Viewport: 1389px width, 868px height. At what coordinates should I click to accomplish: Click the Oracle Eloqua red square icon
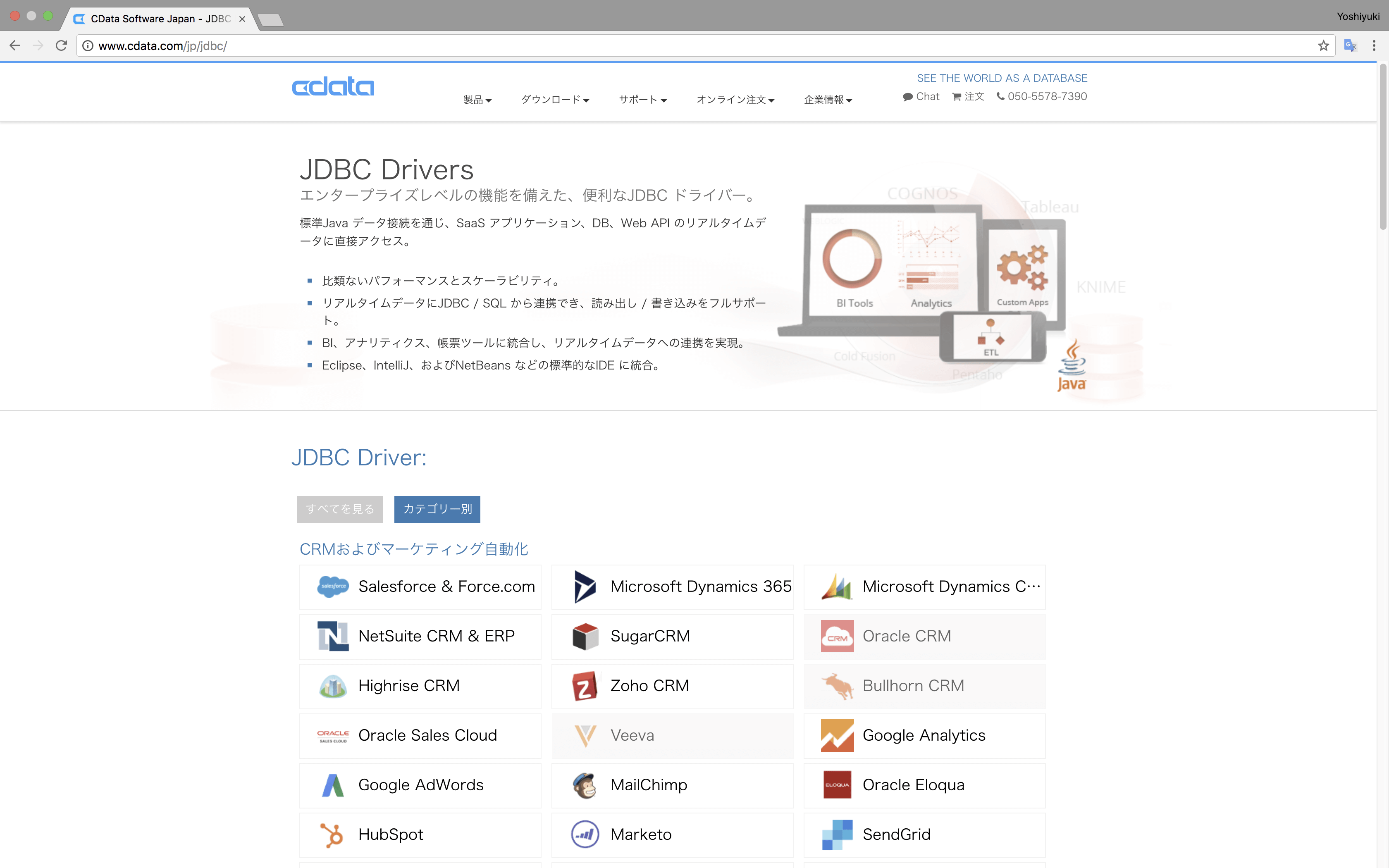pyautogui.click(x=837, y=785)
